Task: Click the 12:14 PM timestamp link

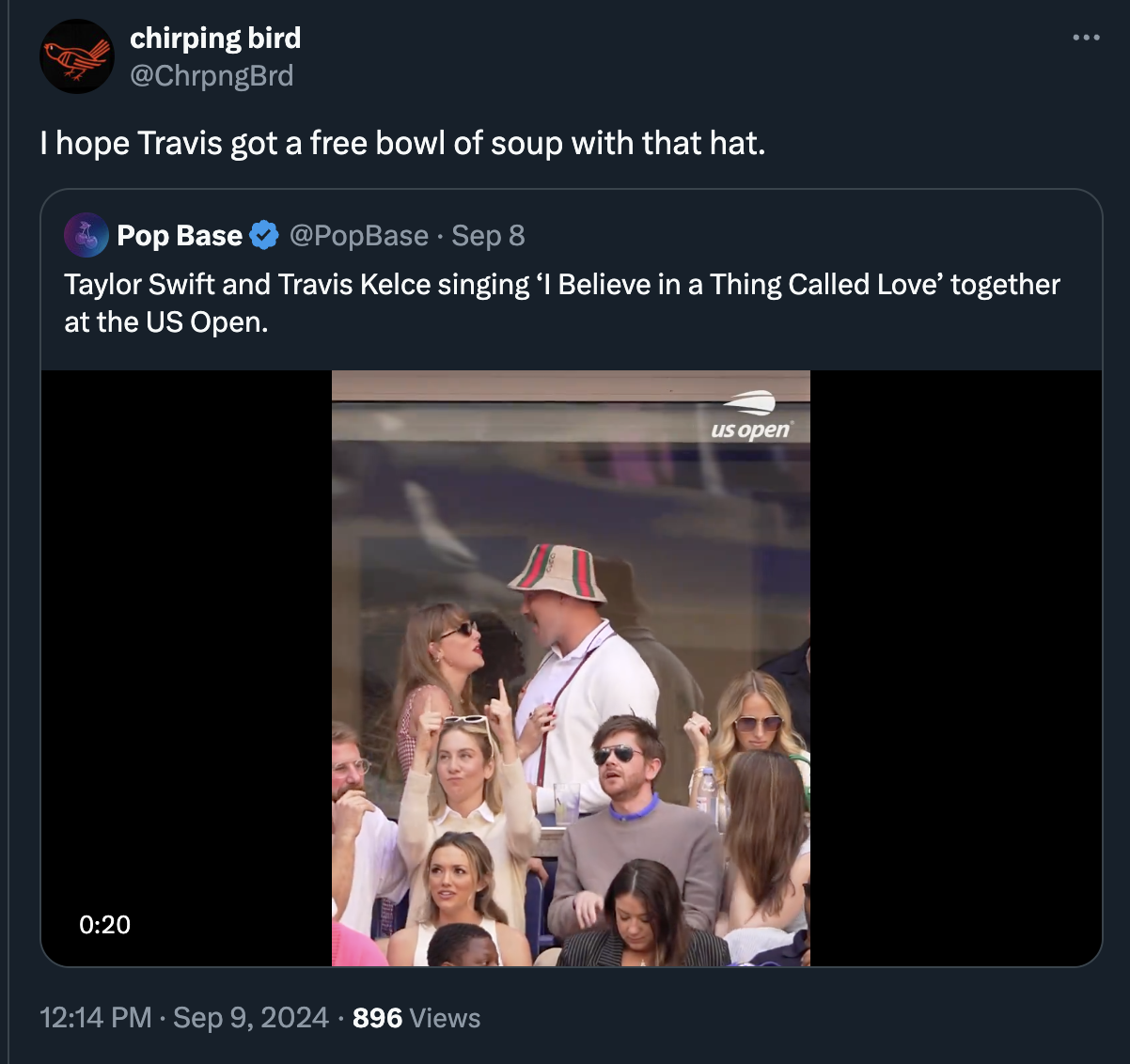Action: pyautogui.click(x=94, y=1018)
